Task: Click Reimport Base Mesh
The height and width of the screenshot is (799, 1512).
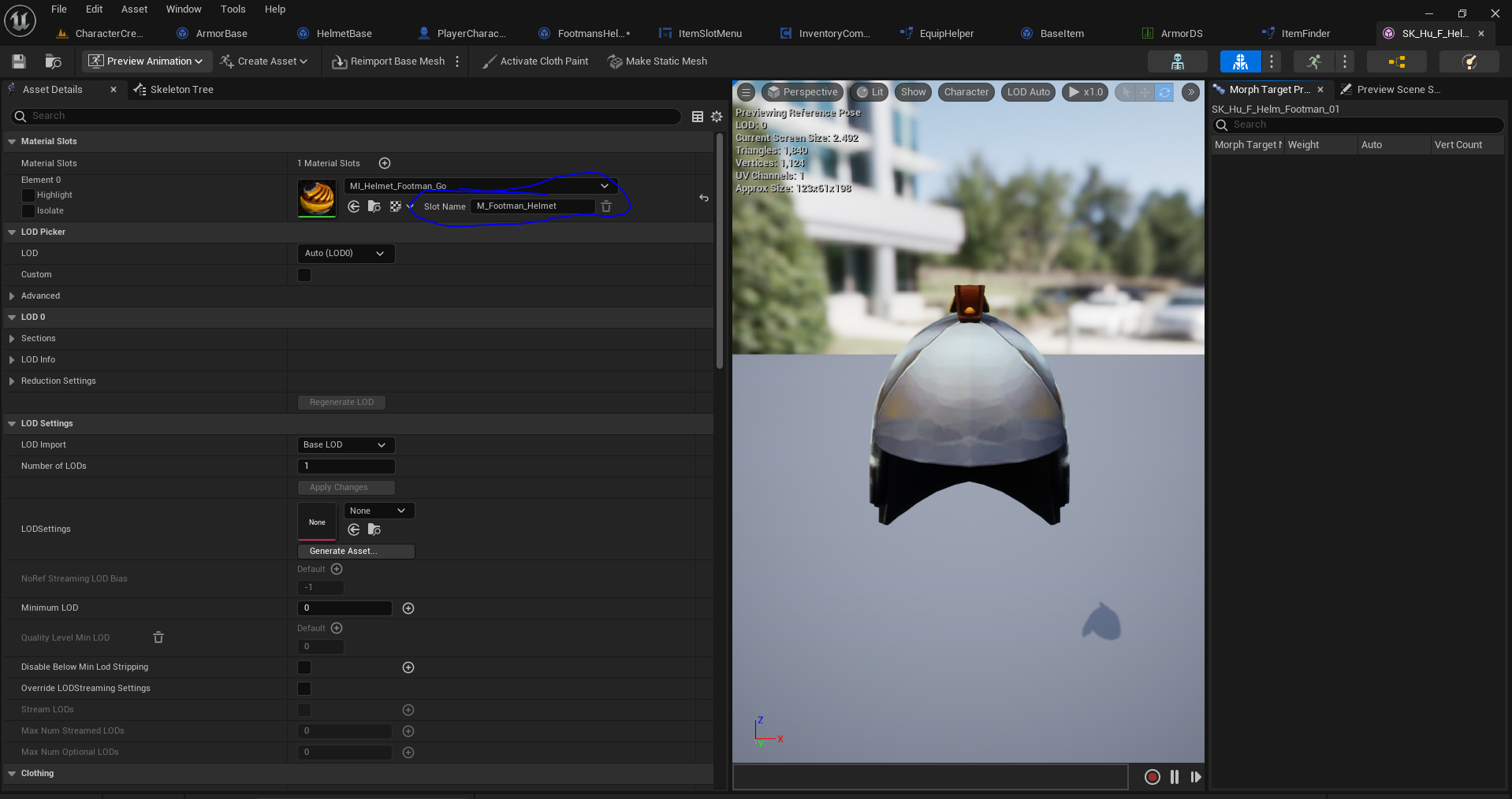Action: tap(389, 61)
